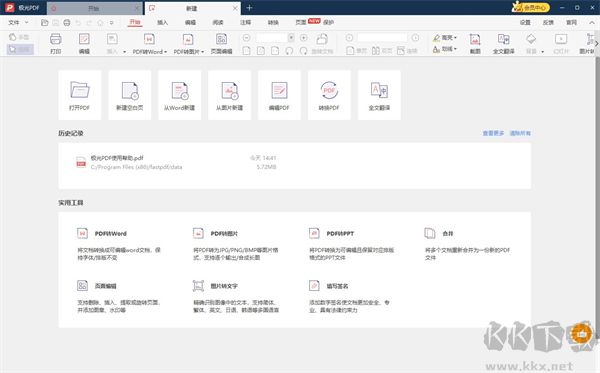Click the open-file icon in quick access toolbar
The width and height of the screenshot is (600, 373).
coord(44,23)
